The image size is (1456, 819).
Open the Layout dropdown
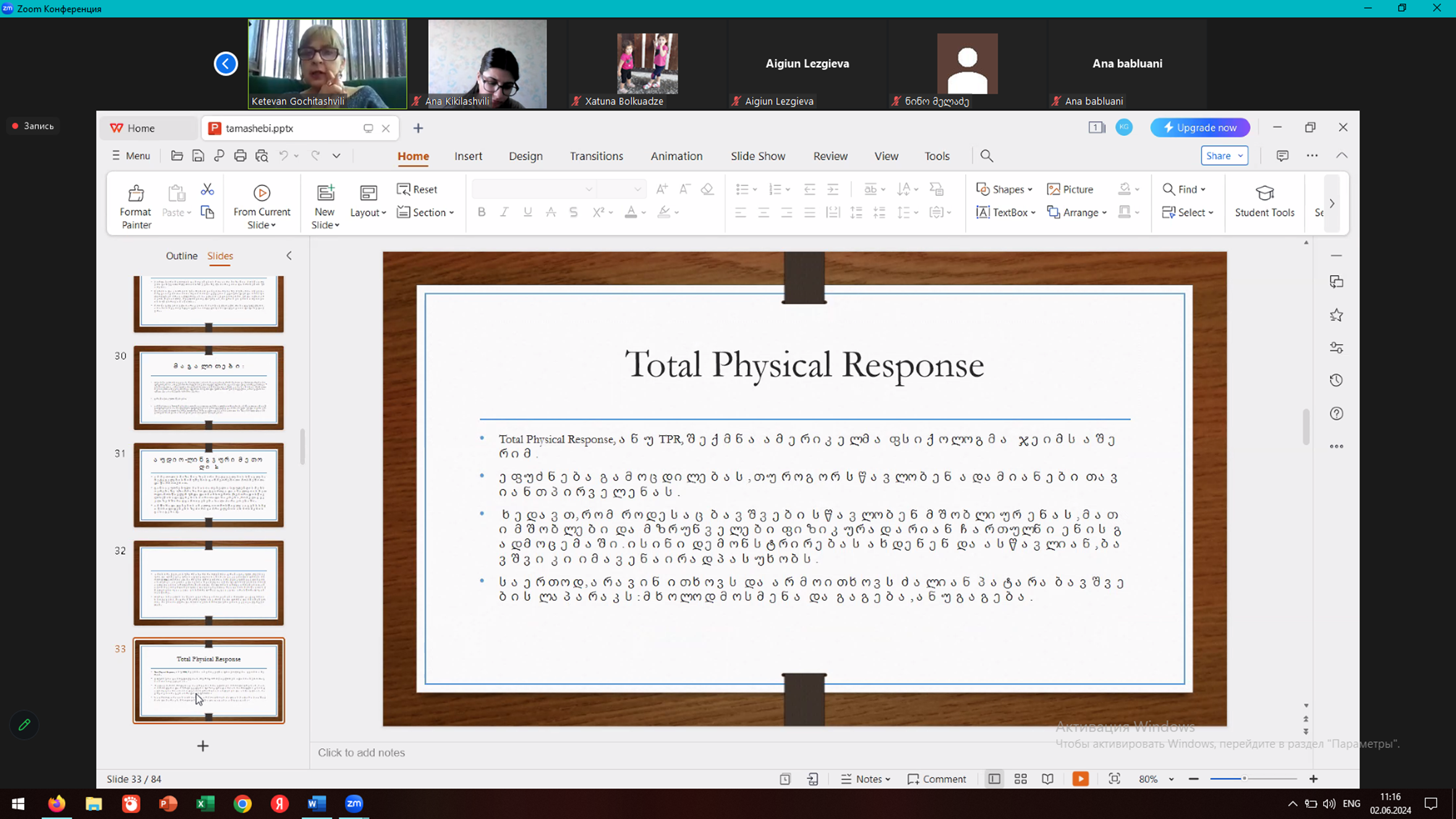[x=368, y=212]
